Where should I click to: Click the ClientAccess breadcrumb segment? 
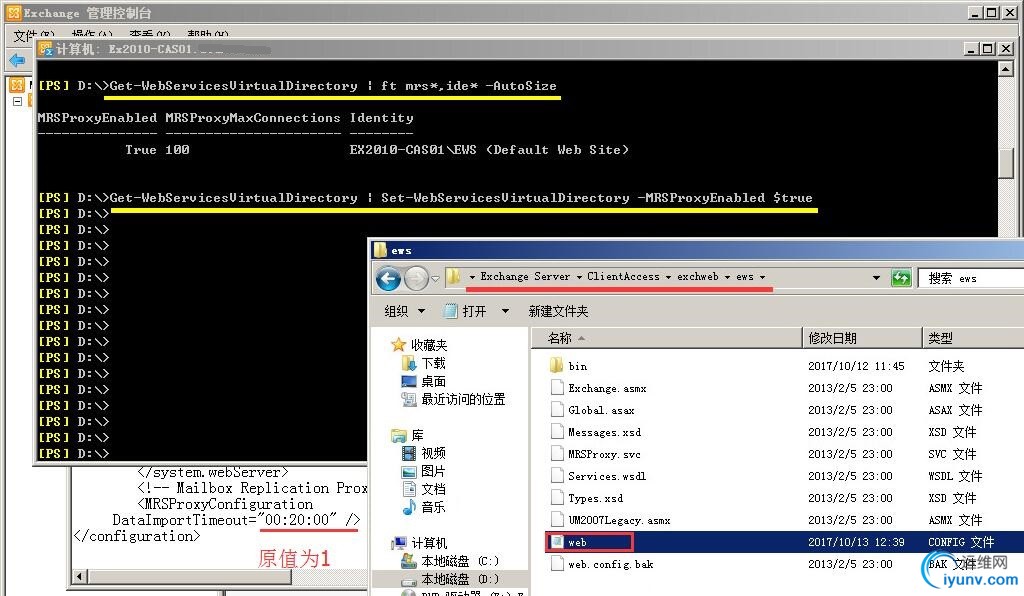(x=623, y=276)
